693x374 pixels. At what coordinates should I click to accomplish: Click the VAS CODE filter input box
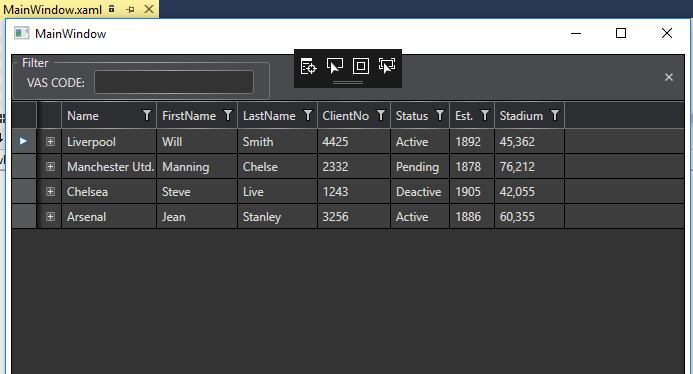click(x=174, y=82)
